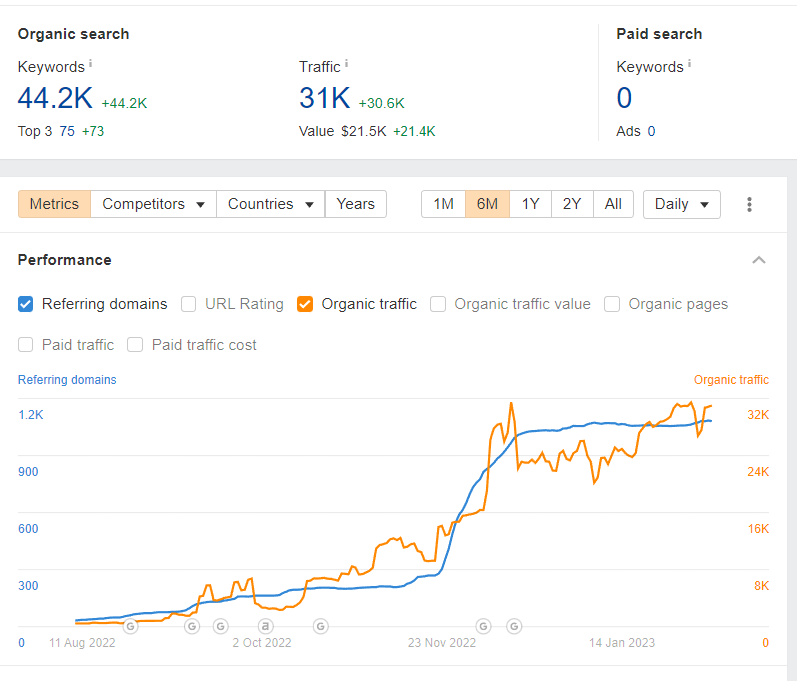This screenshot has width=797, height=681.
Task: Click the 14 Jan 2023 date label
Action: (622, 643)
